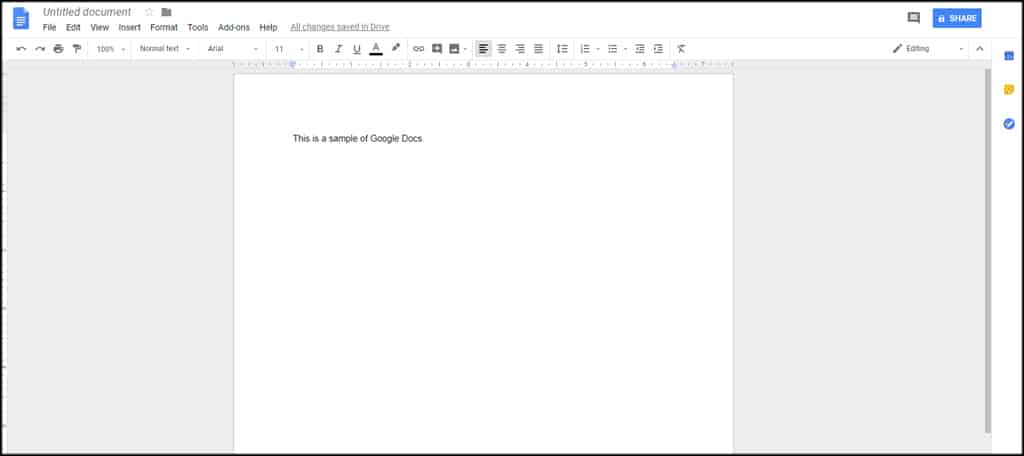Toggle Italic formatting

338,48
